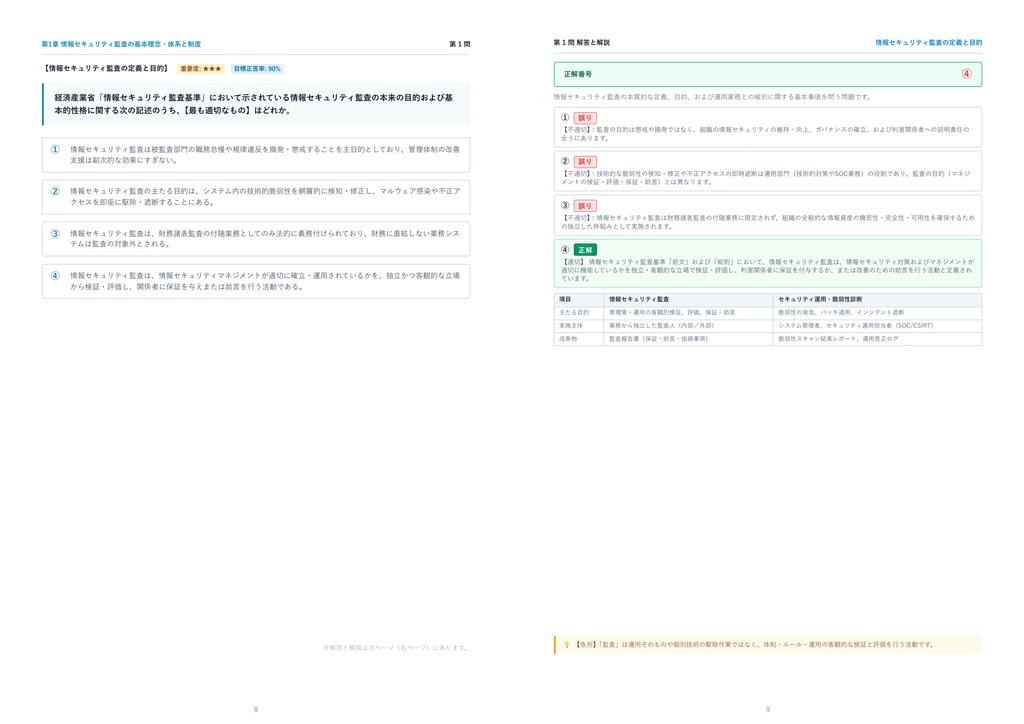Select choice text about 独立かつ客観的な立場から検証・評価

(x=264, y=281)
